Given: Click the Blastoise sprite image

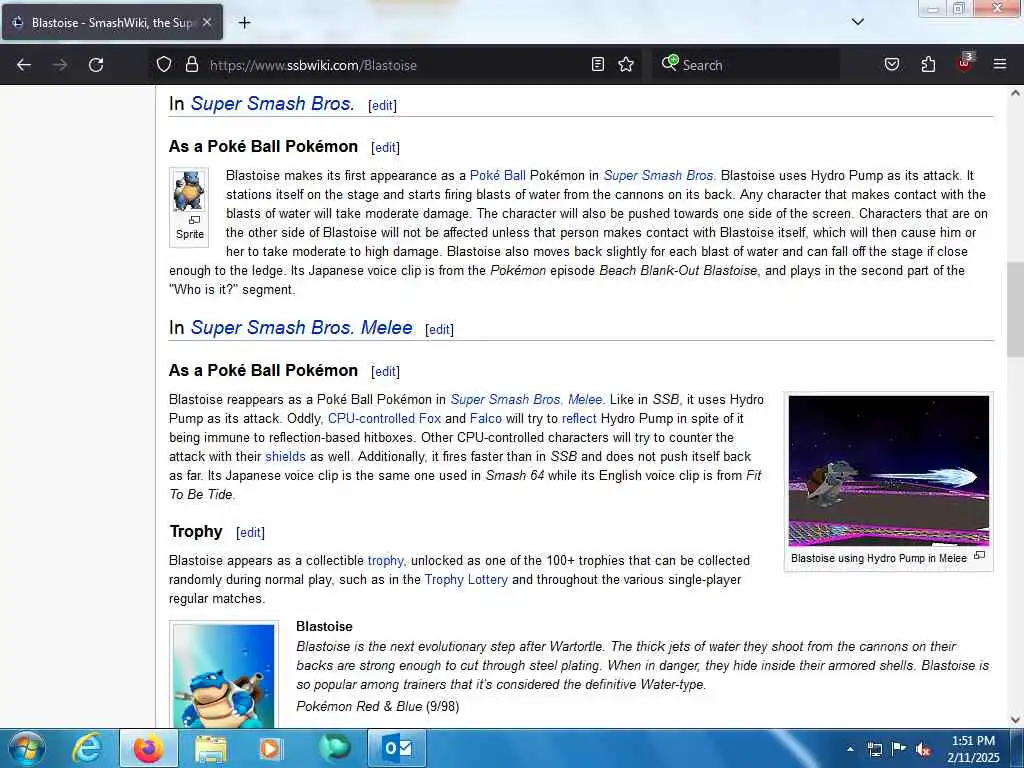Looking at the screenshot, I should coord(189,191).
